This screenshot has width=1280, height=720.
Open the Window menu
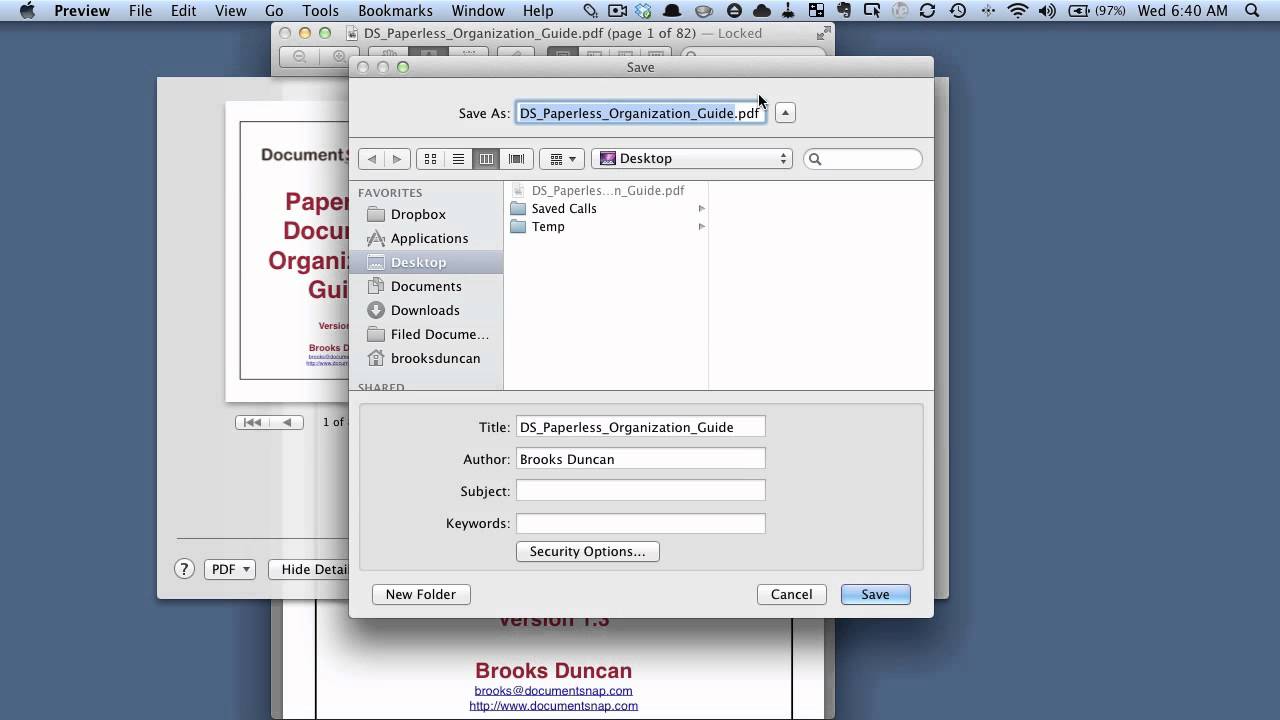click(478, 11)
